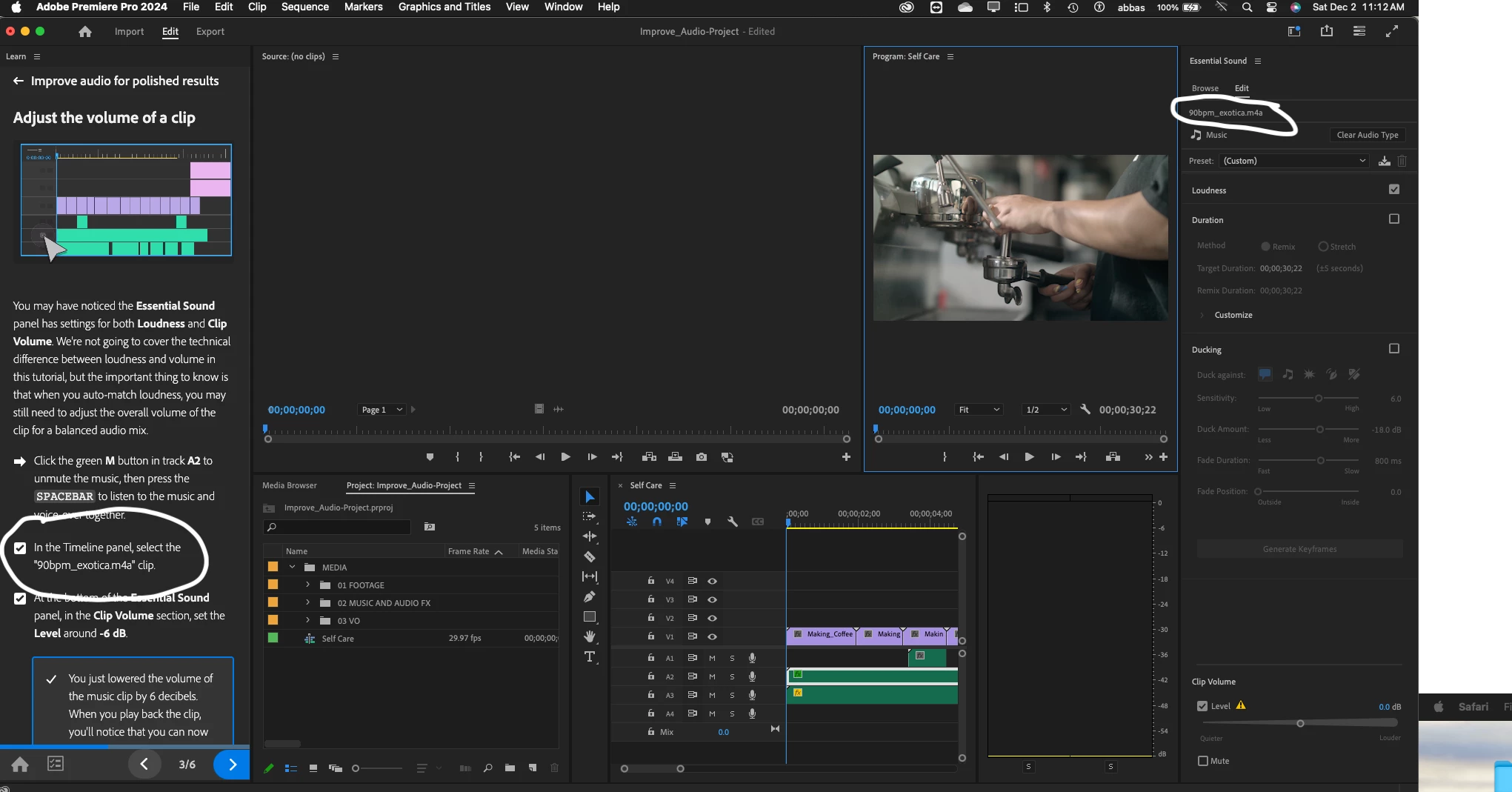Open the Preset dropdown in Essential Sound

point(1294,161)
